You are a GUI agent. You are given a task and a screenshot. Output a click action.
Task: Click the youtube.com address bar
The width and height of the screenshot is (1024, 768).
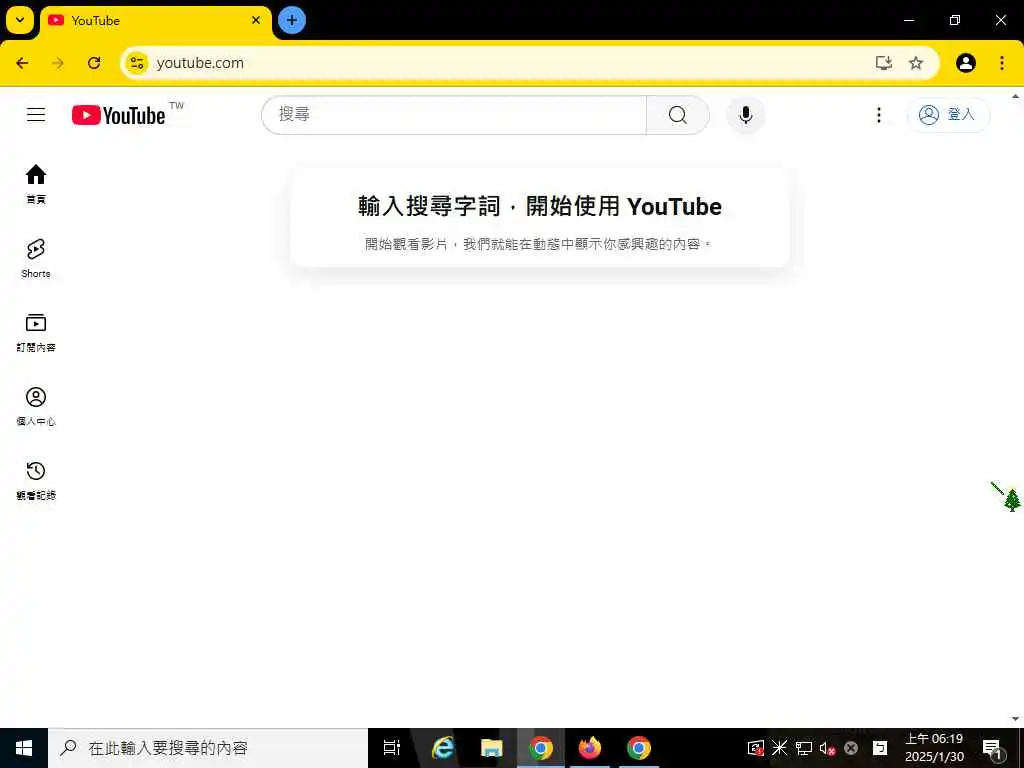(x=509, y=63)
